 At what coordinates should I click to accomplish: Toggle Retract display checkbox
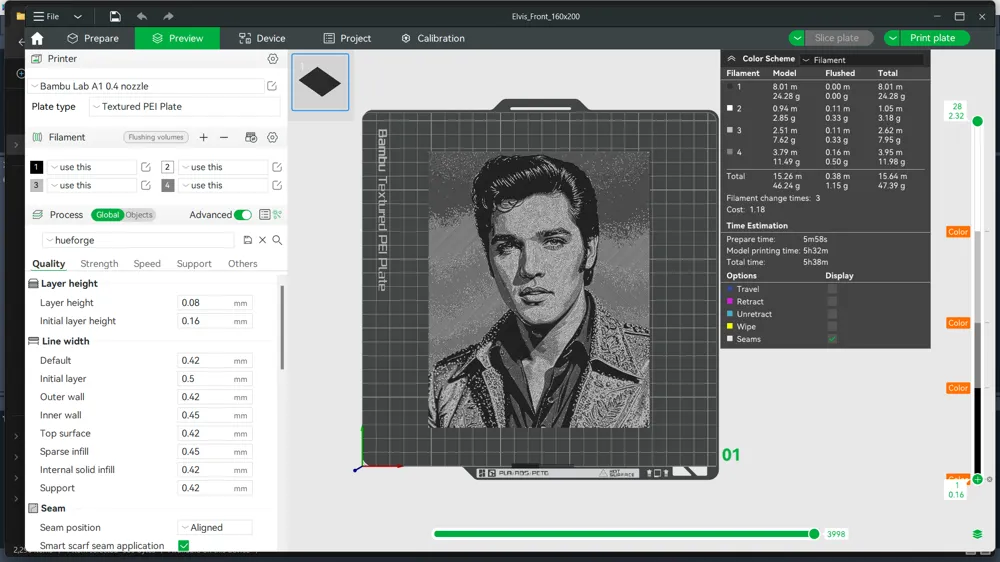[832, 302]
